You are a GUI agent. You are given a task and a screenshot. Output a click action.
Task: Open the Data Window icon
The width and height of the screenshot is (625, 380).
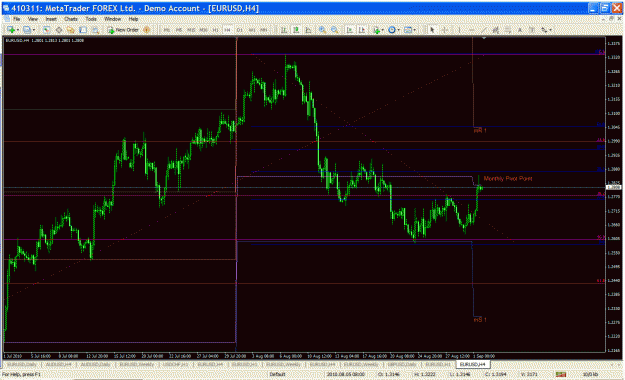tap(59, 30)
